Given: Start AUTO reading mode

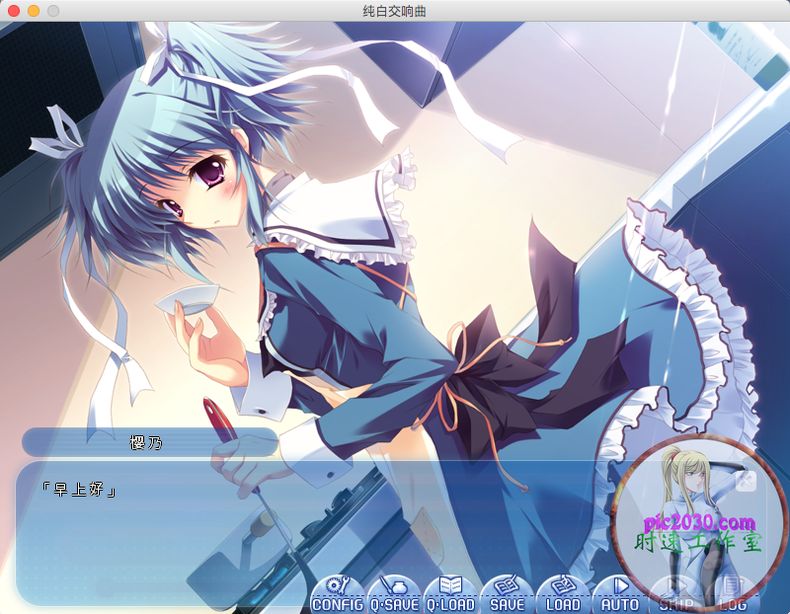Looking at the screenshot, I should pyautogui.click(x=619, y=594).
